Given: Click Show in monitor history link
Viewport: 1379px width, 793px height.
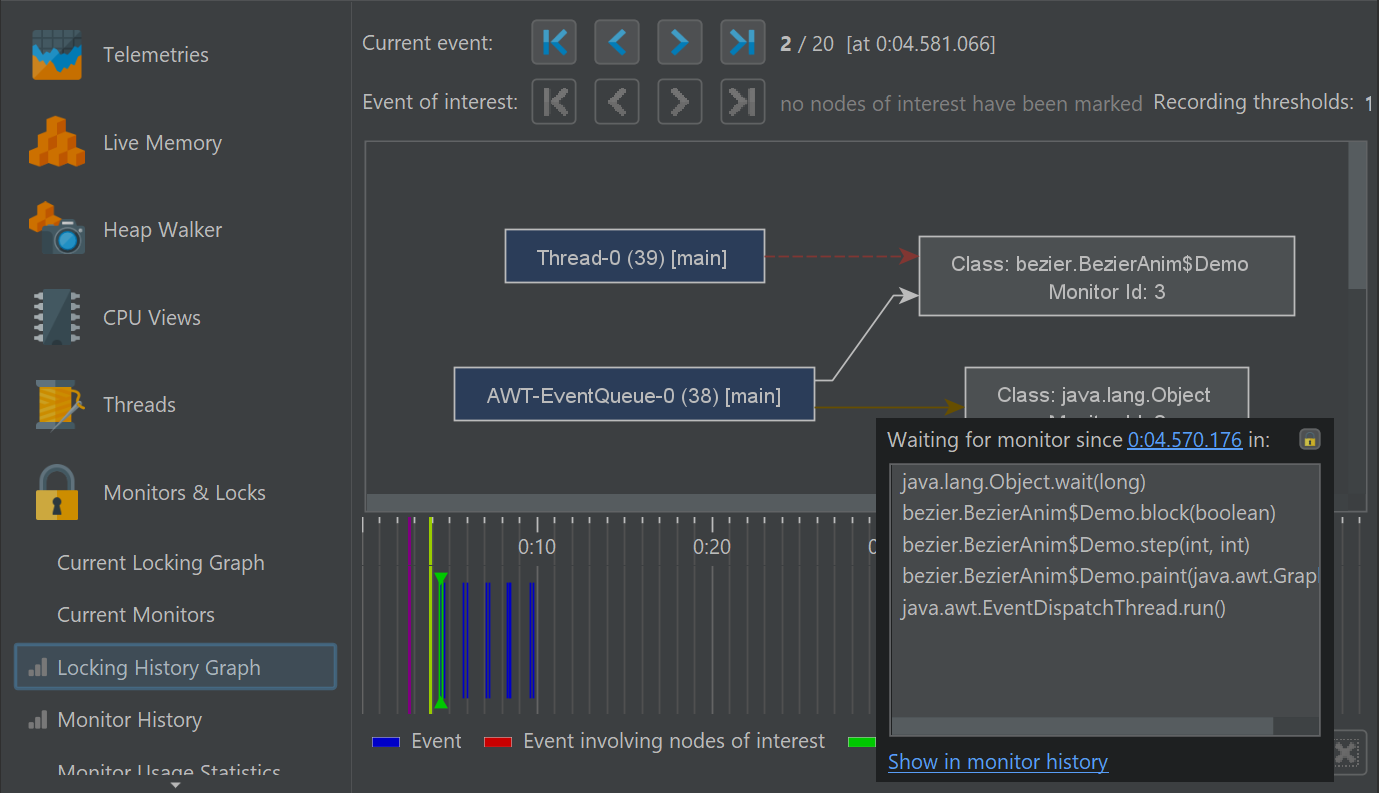Looking at the screenshot, I should click(998, 761).
